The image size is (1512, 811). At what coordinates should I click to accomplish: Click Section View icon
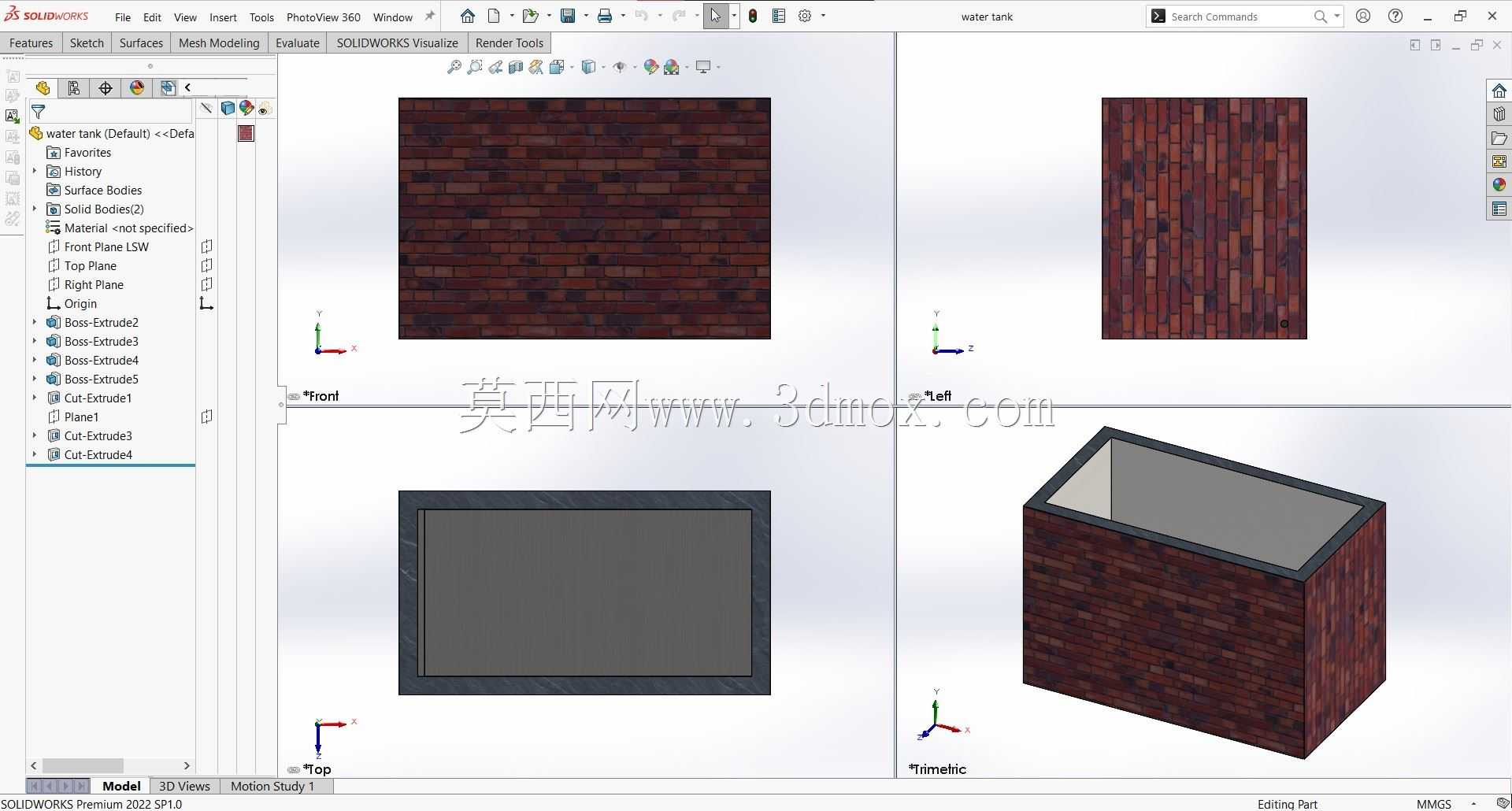pyautogui.click(x=516, y=67)
